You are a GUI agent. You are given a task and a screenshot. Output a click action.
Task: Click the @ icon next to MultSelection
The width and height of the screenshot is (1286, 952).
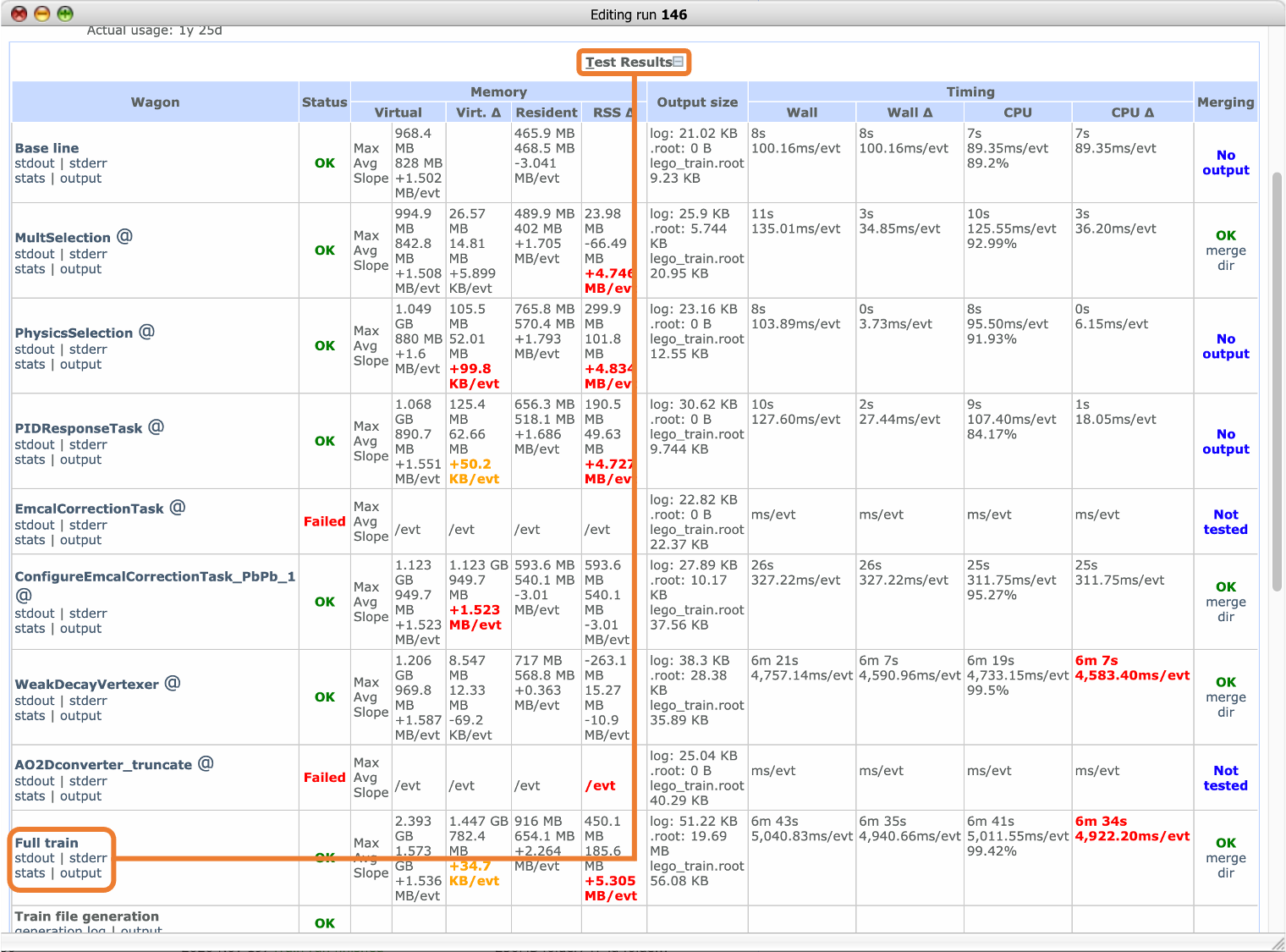click(x=124, y=237)
